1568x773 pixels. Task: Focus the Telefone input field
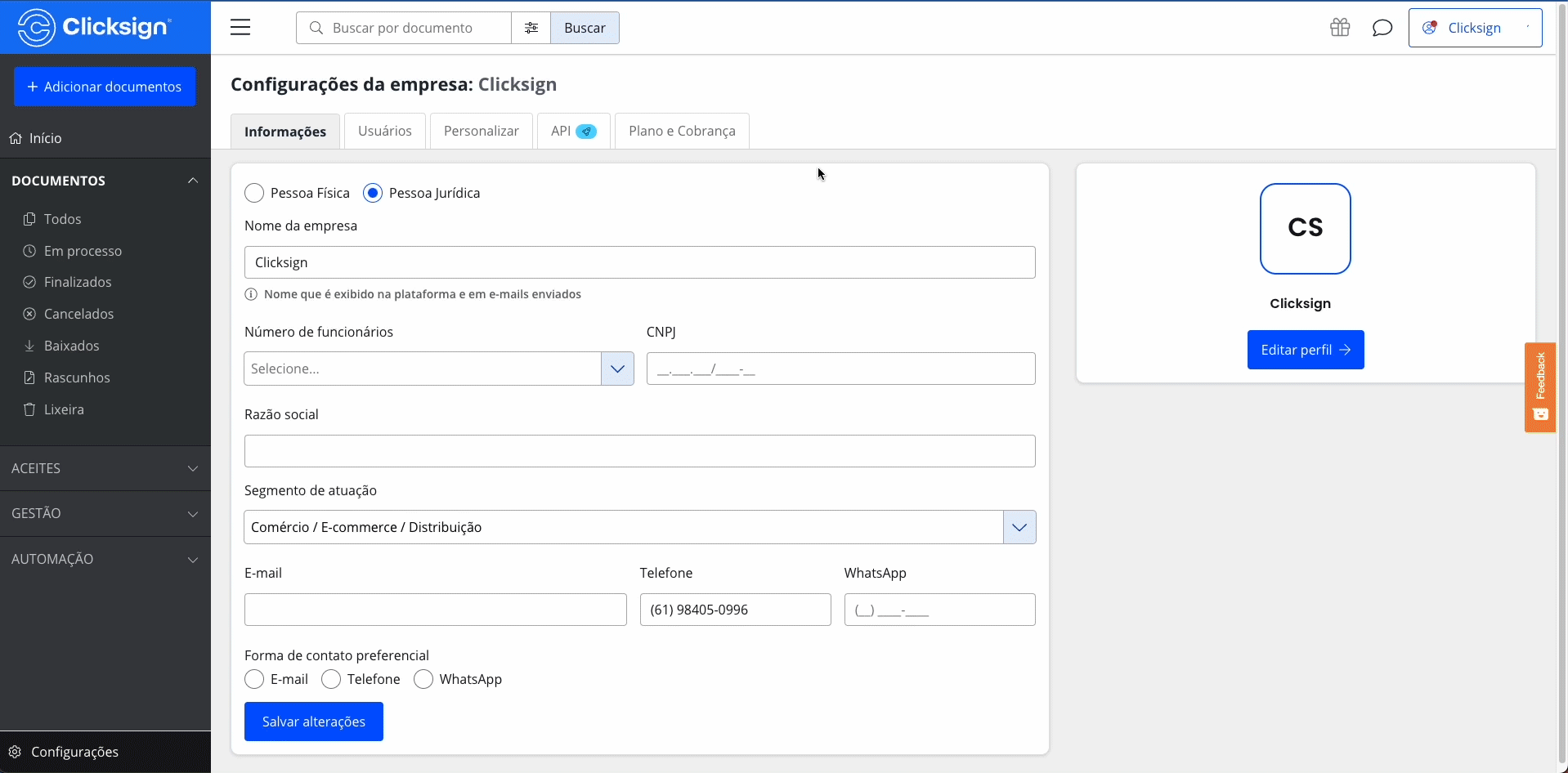736,610
